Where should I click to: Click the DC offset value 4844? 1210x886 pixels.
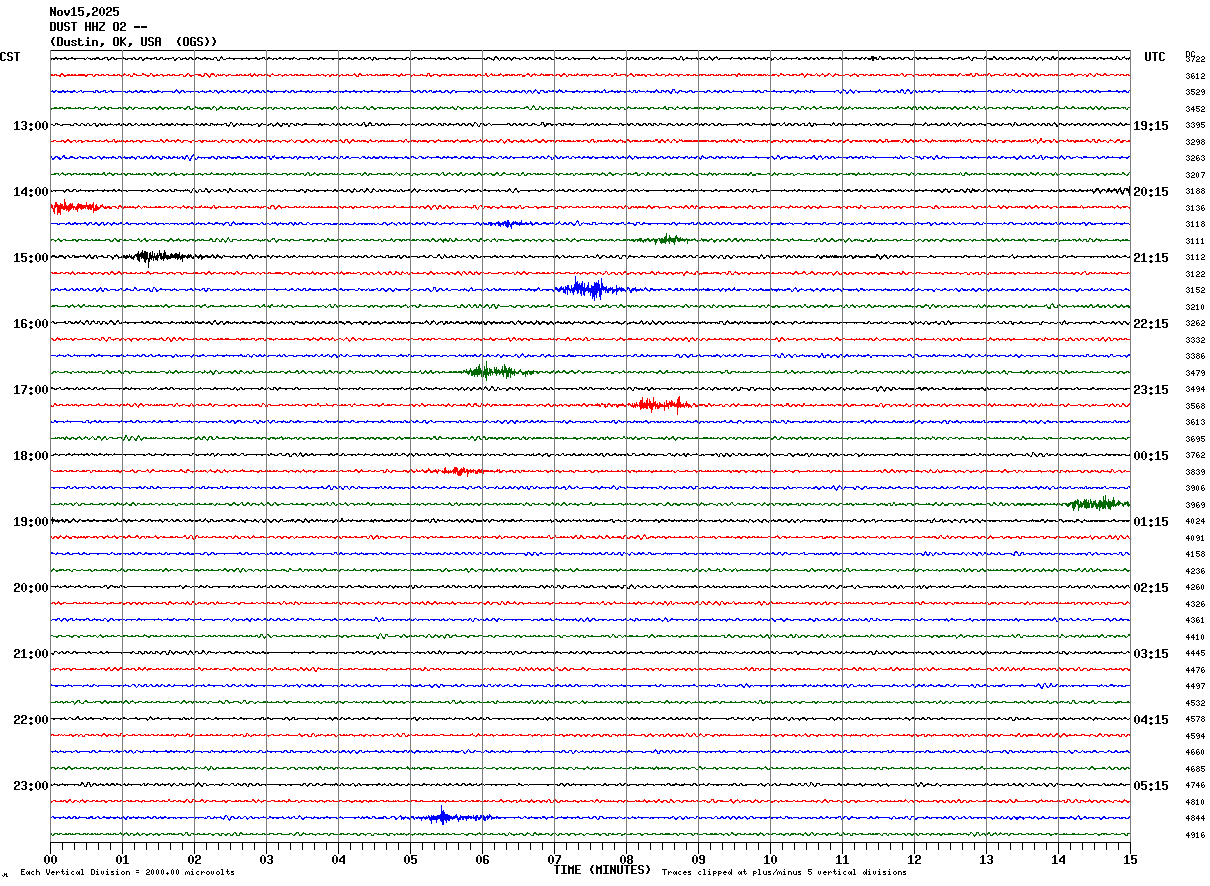(1195, 819)
